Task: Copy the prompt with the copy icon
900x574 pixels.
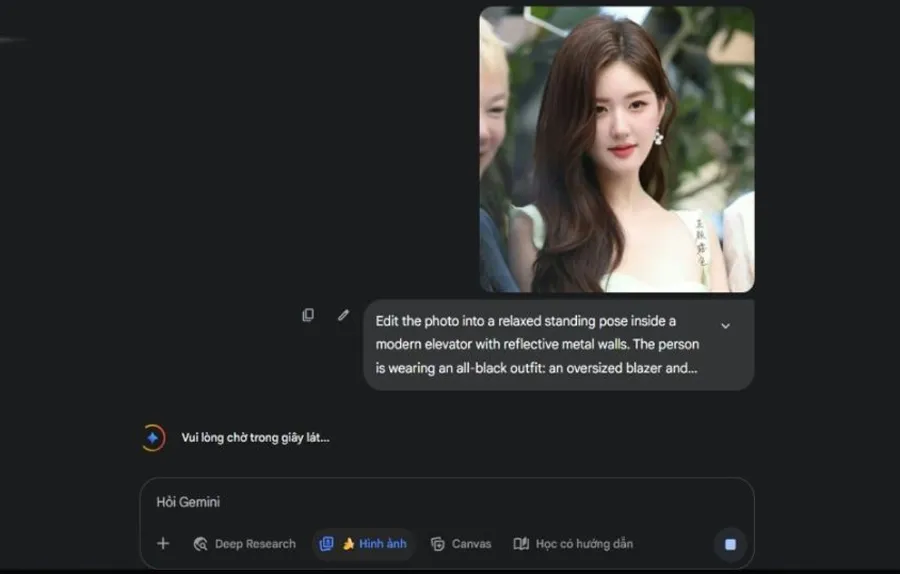Action: [308, 315]
